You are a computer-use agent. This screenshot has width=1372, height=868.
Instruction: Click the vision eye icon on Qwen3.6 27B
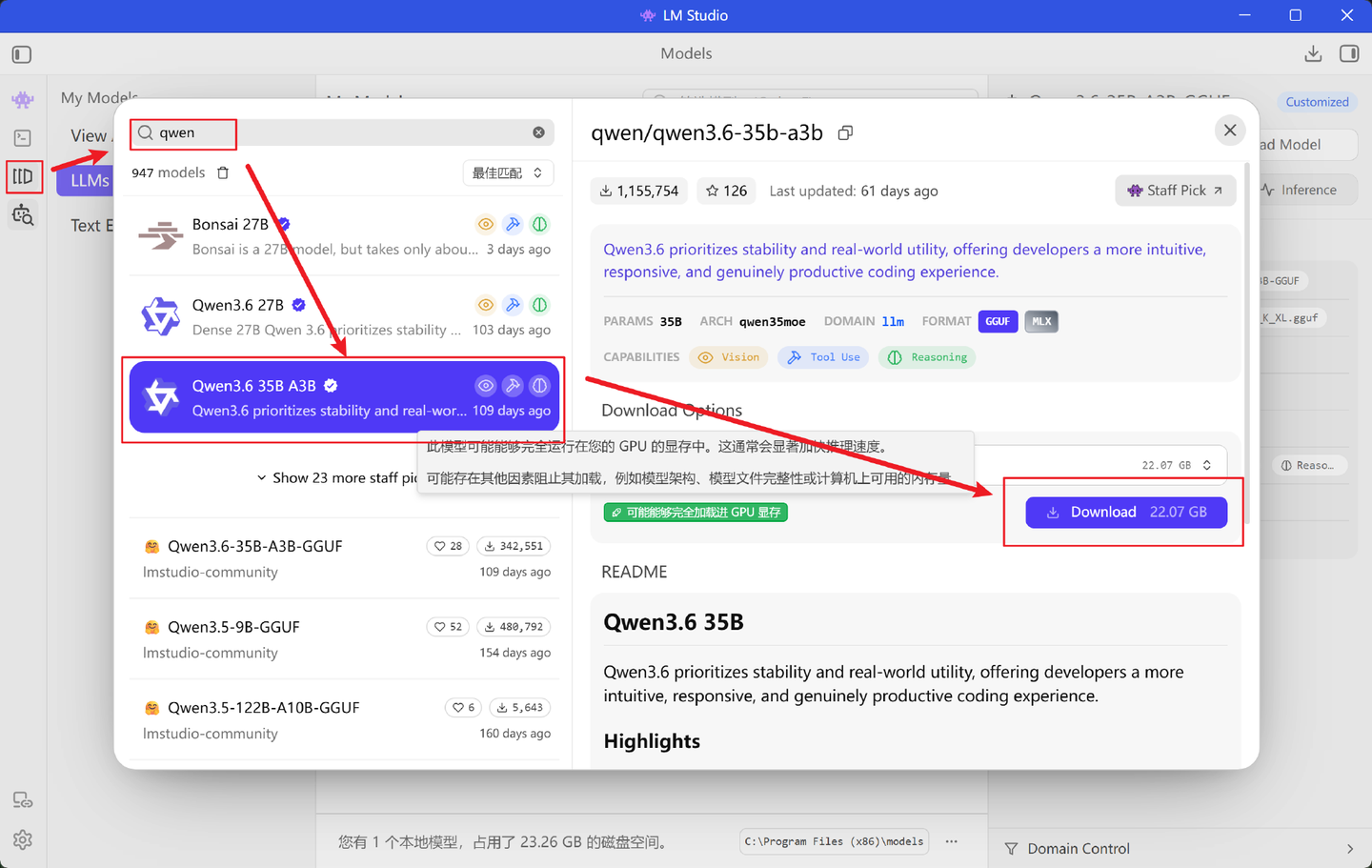486,305
